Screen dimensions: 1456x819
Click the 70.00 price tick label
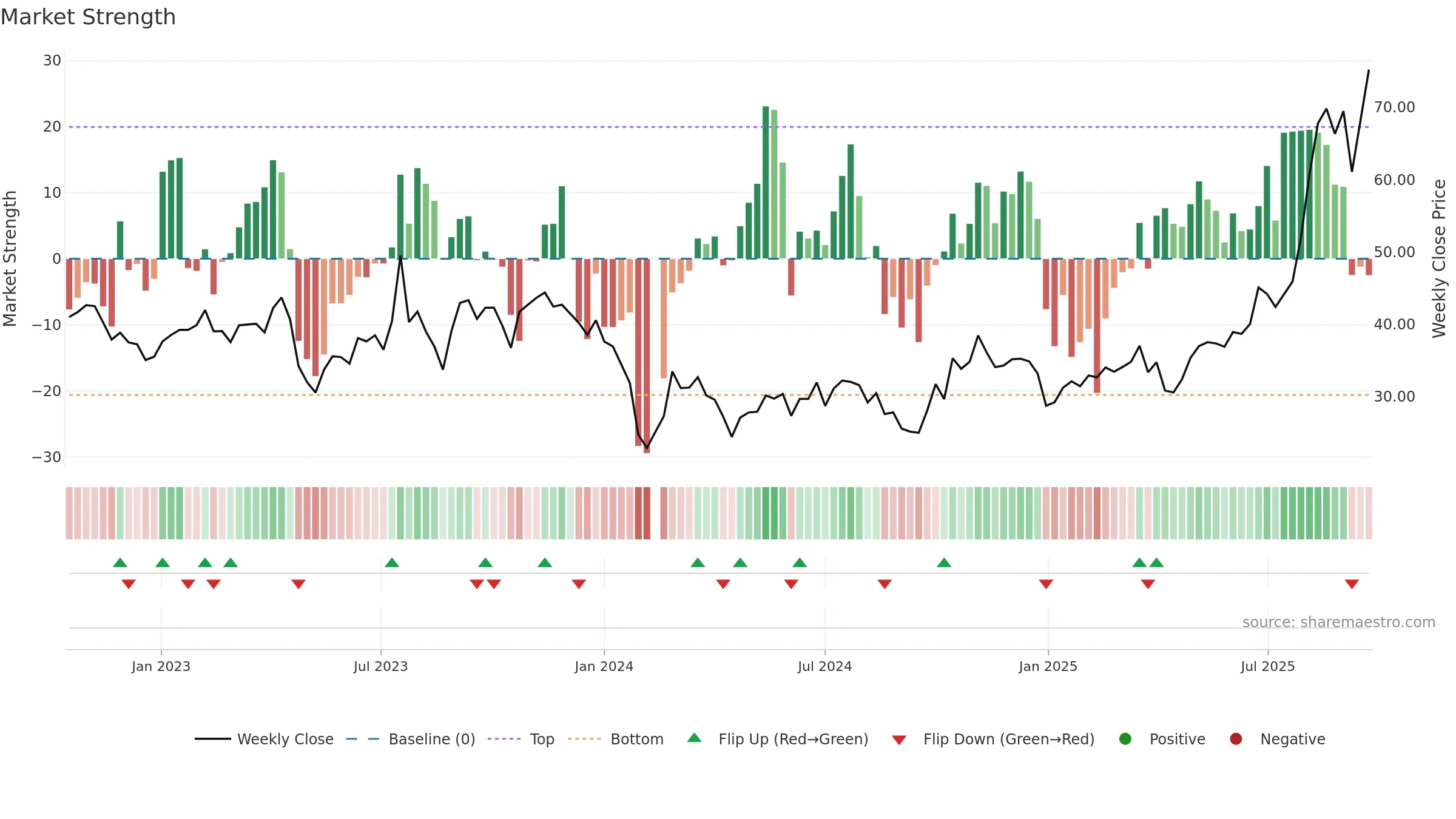pyautogui.click(x=1394, y=107)
